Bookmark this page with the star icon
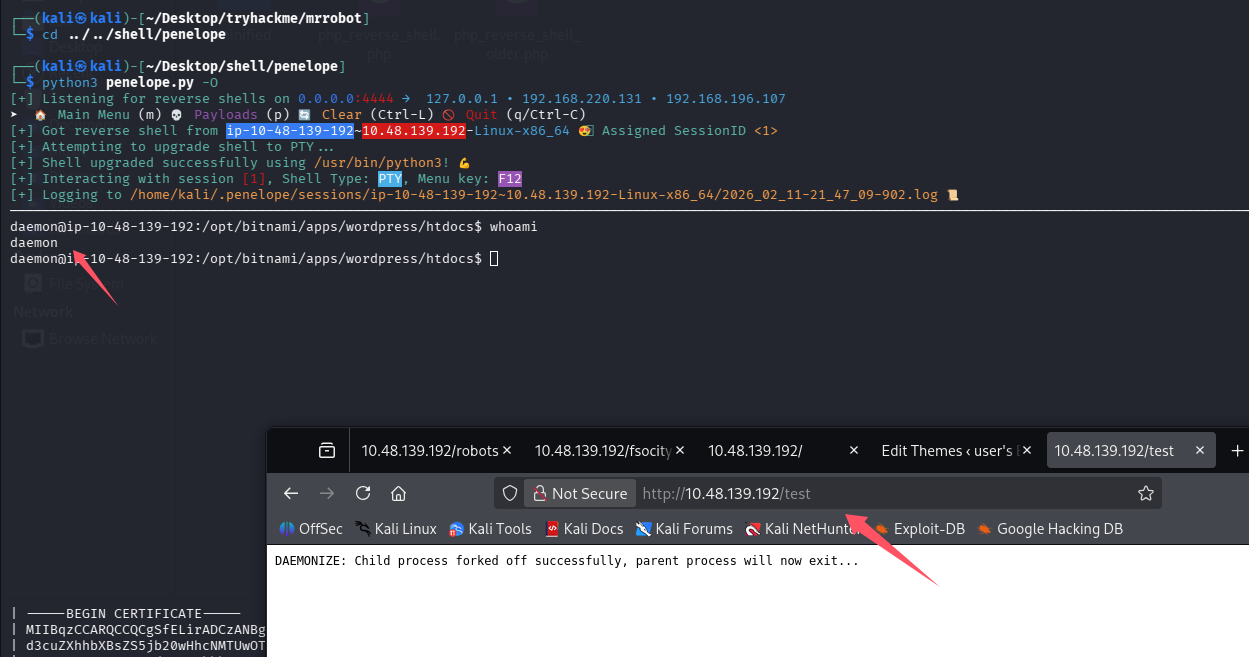Image resolution: width=1249 pixels, height=657 pixels. (x=1146, y=493)
